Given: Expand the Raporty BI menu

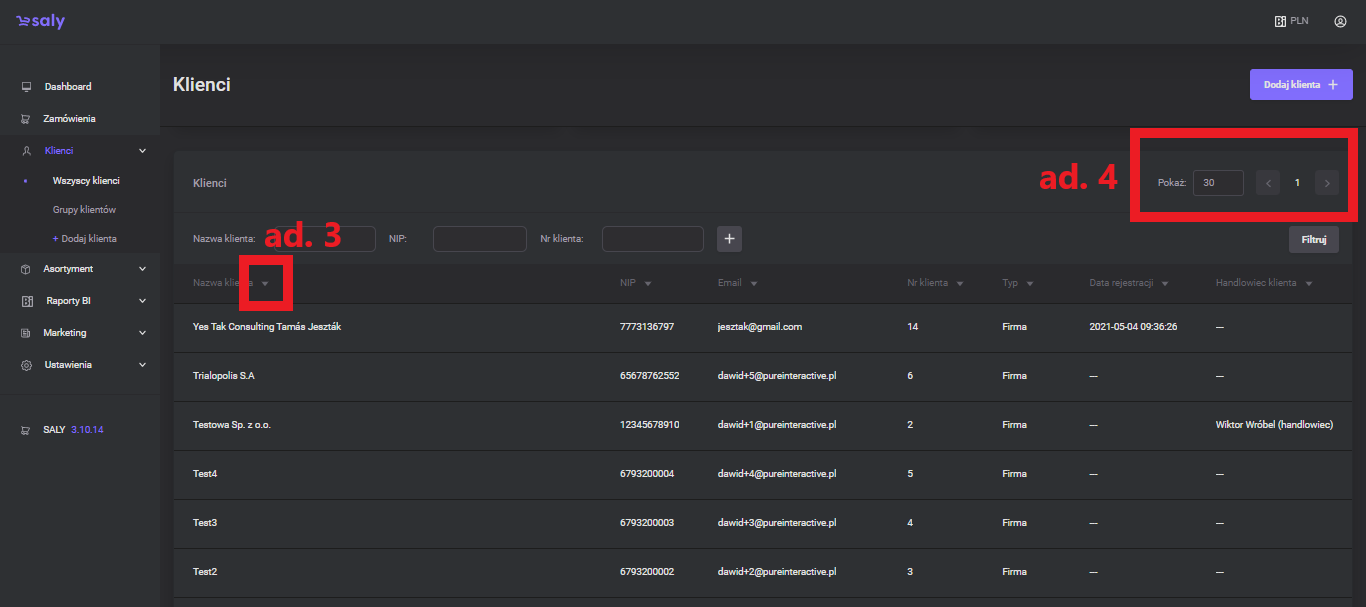Looking at the screenshot, I should tap(142, 301).
